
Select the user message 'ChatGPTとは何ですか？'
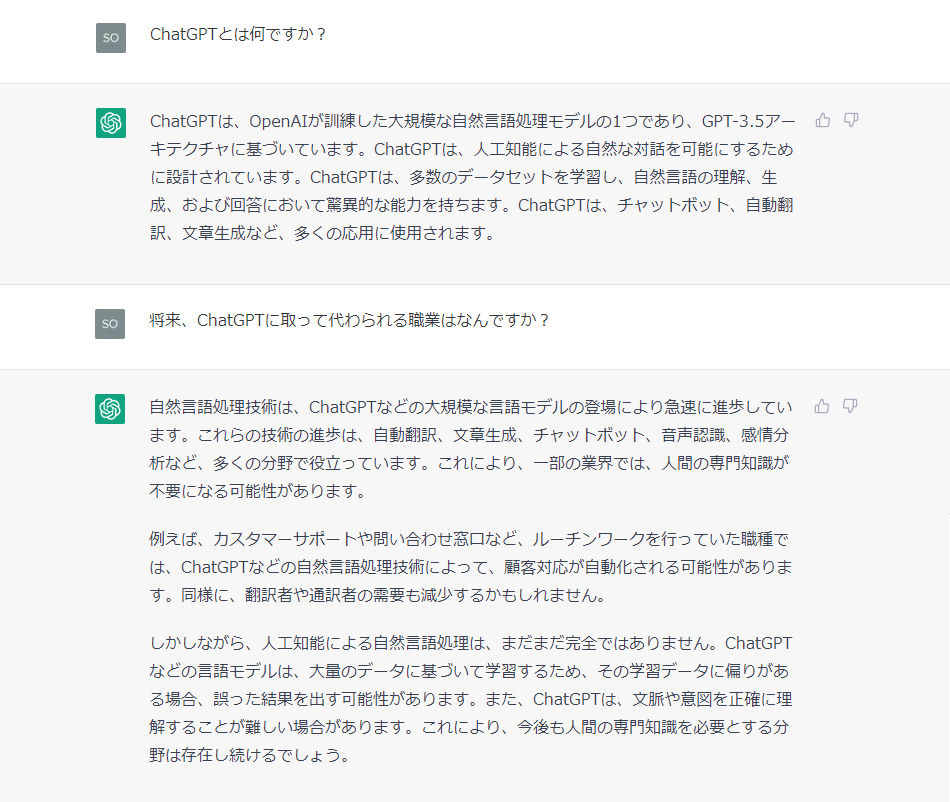click(x=238, y=34)
